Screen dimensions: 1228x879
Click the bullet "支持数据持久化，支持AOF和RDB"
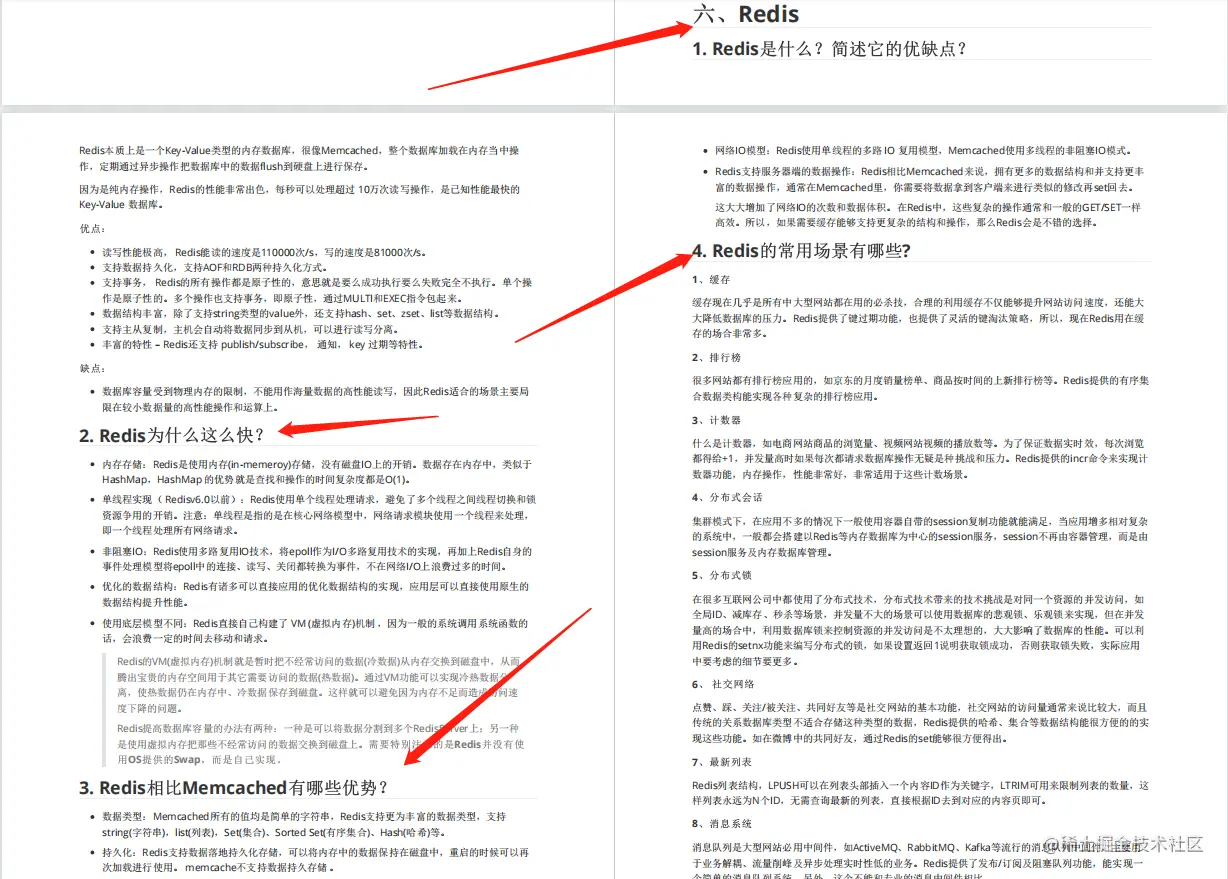pos(214,267)
